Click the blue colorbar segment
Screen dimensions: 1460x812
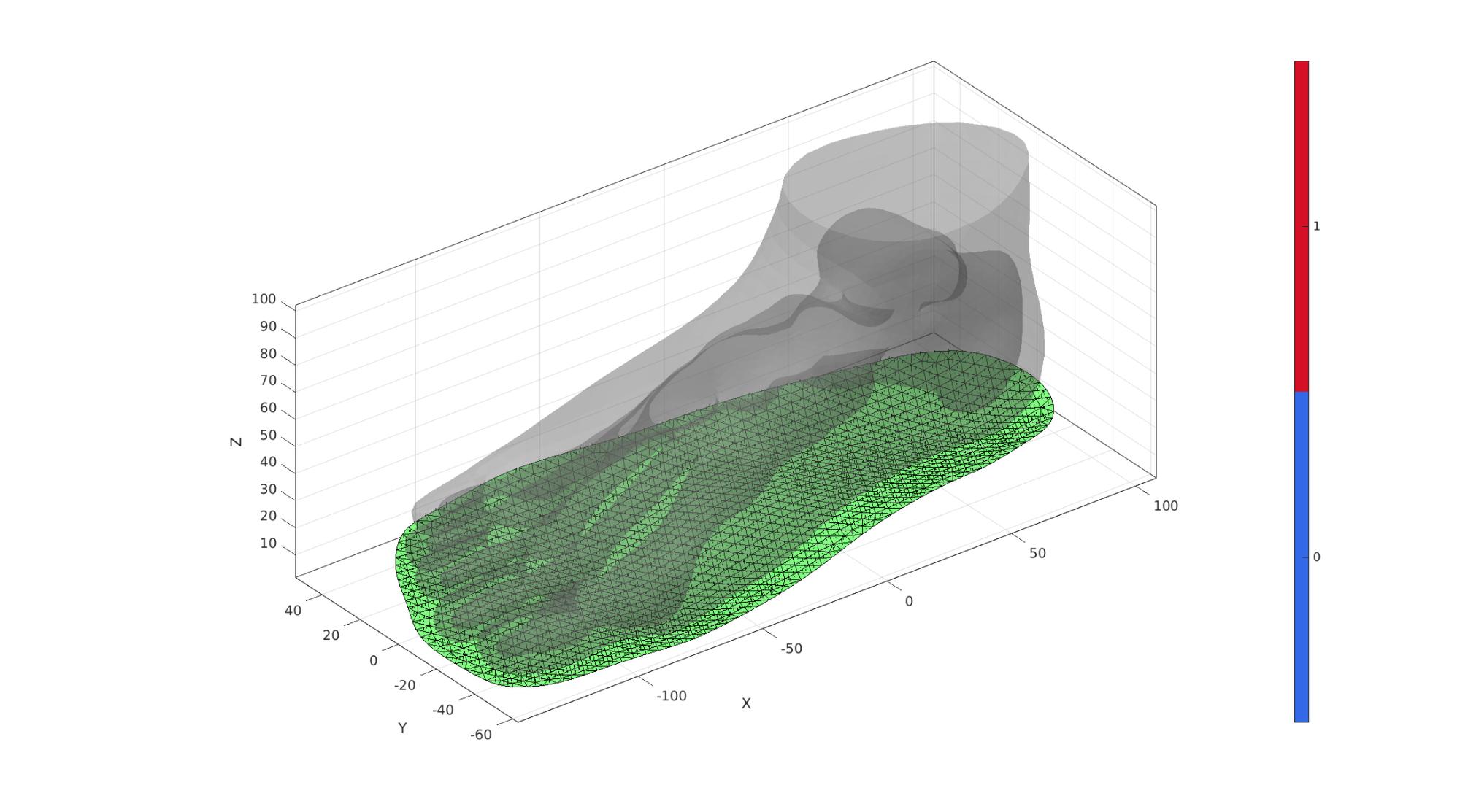click(1302, 557)
